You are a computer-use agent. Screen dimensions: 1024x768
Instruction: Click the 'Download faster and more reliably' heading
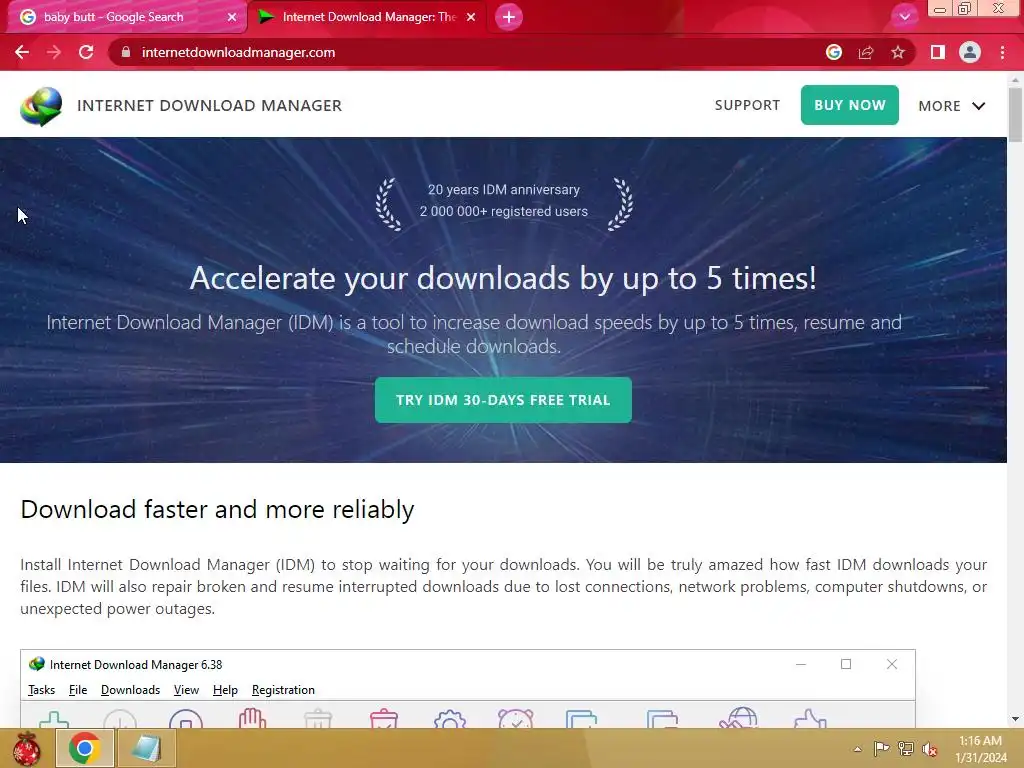click(x=217, y=509)
